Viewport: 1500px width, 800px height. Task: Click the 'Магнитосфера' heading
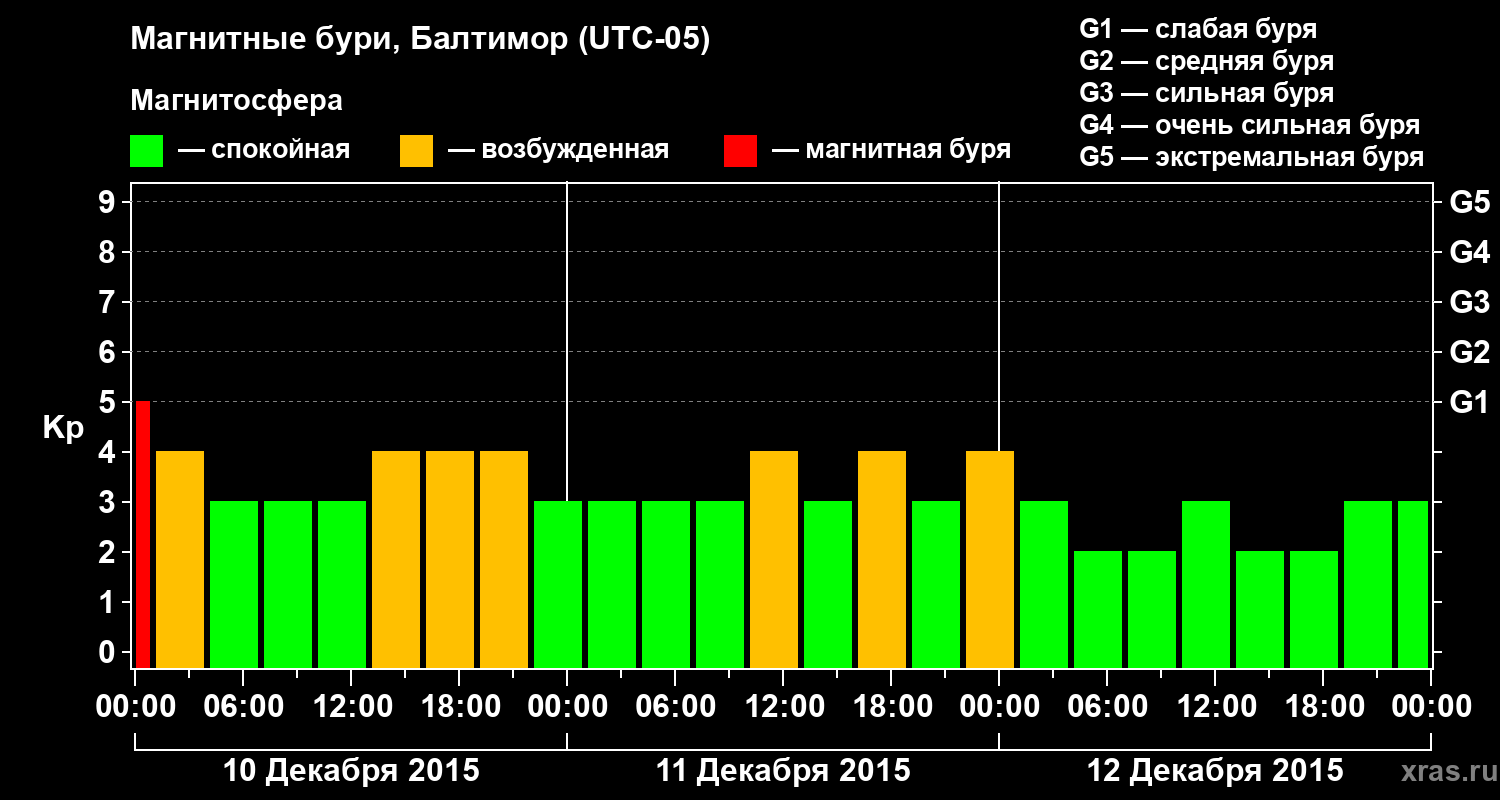(237, 101)
